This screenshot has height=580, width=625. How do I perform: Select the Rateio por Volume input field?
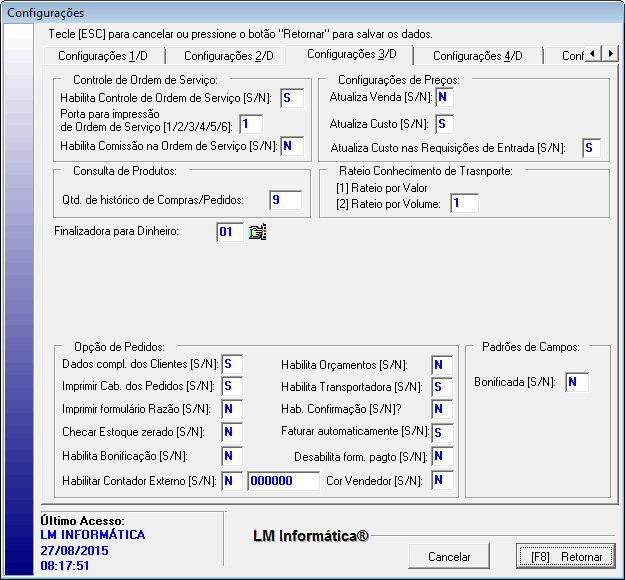click(464, 203)
